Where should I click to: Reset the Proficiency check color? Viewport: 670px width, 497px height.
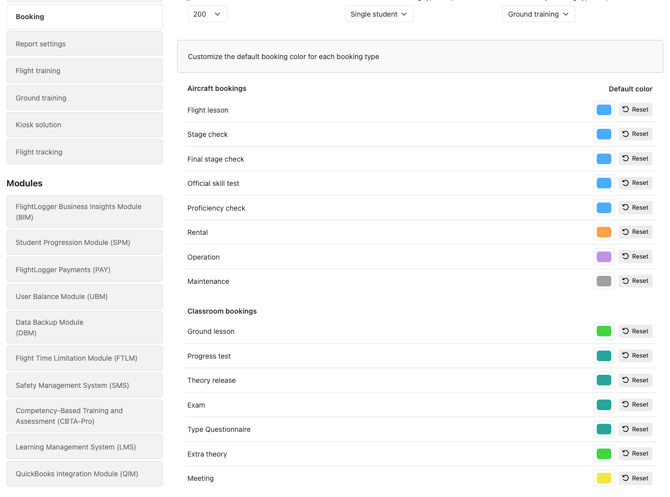635,208
